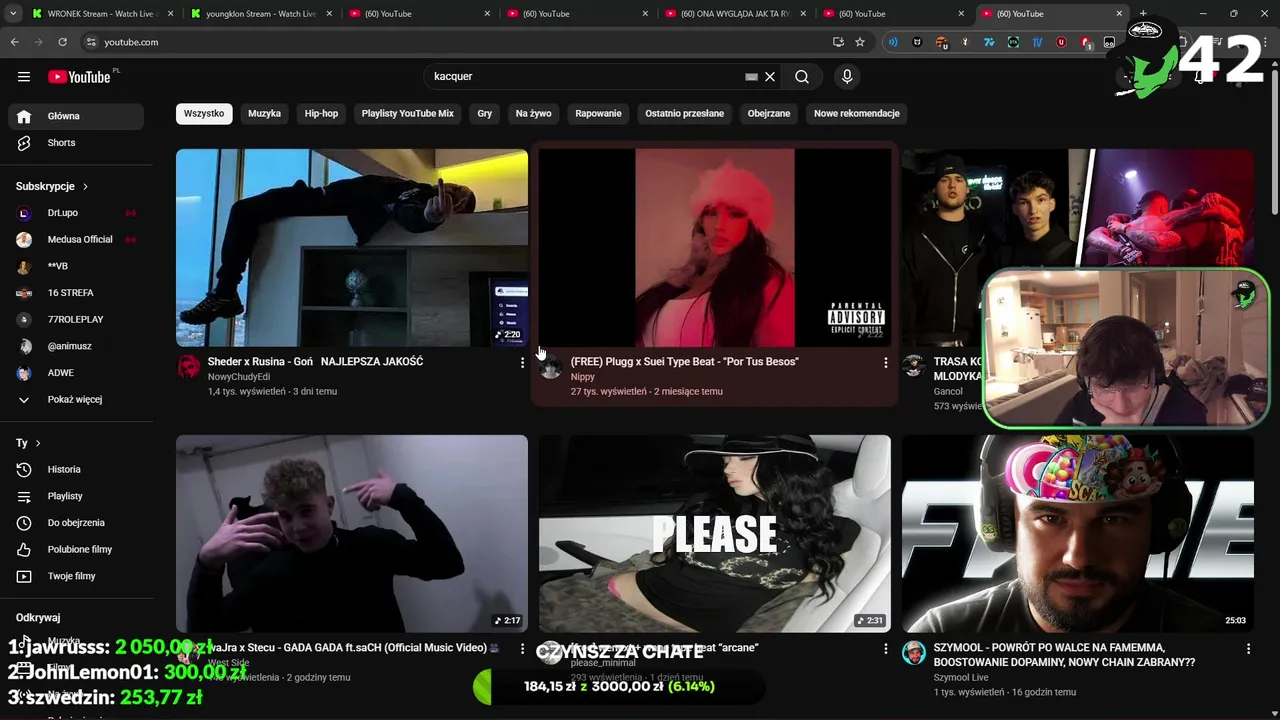Open the Medusa Official subscription
The height and width of the screenshot is (720, 1280).
pos(76,240)
